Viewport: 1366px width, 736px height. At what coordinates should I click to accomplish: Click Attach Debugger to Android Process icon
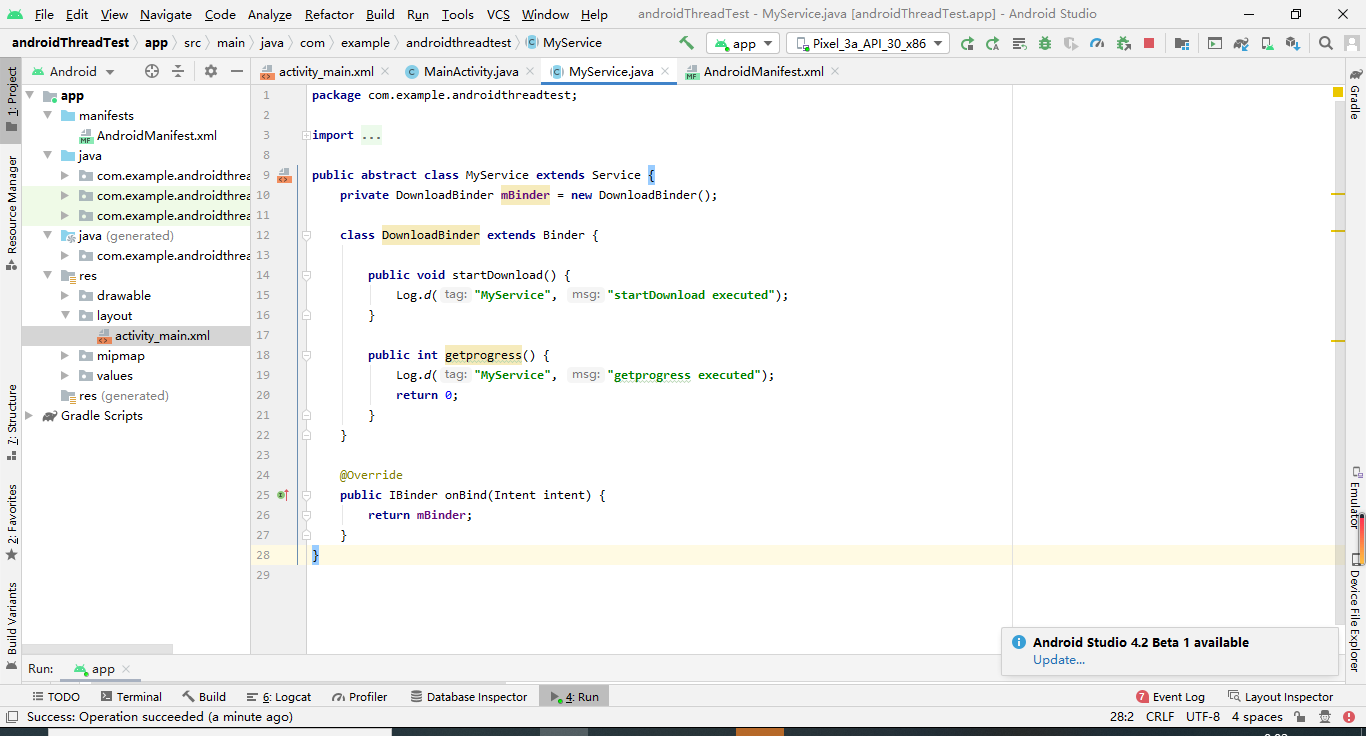pyautogui.click(x=1123, y=43)
